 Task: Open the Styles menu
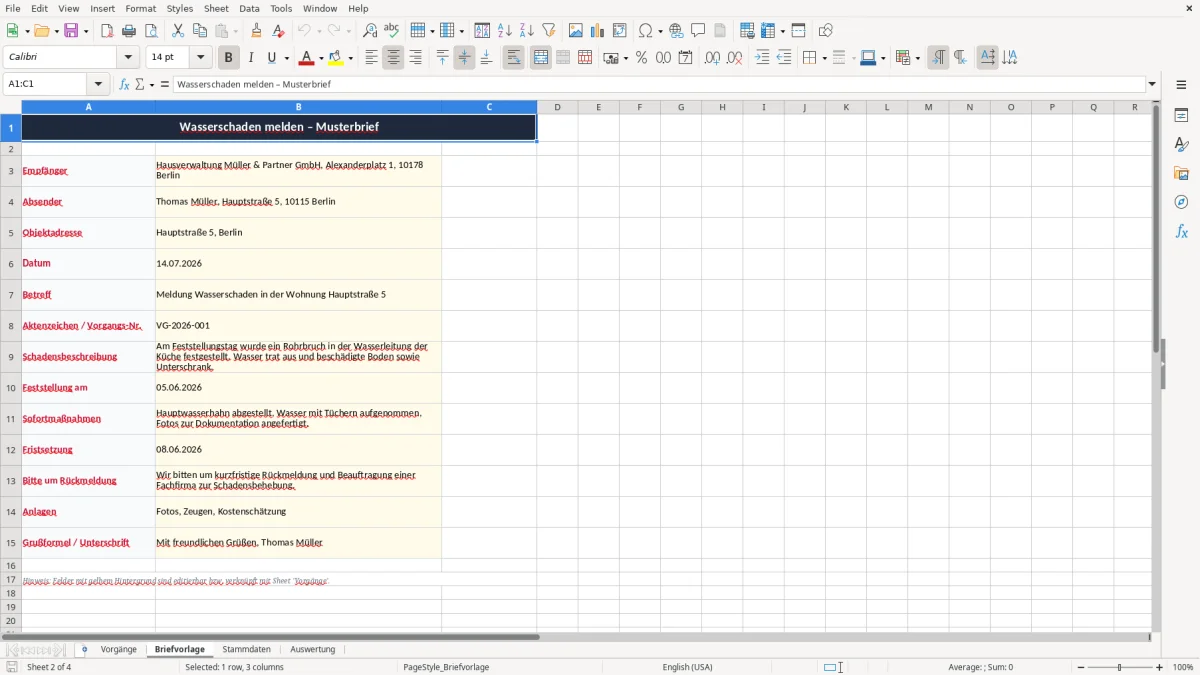180,8
